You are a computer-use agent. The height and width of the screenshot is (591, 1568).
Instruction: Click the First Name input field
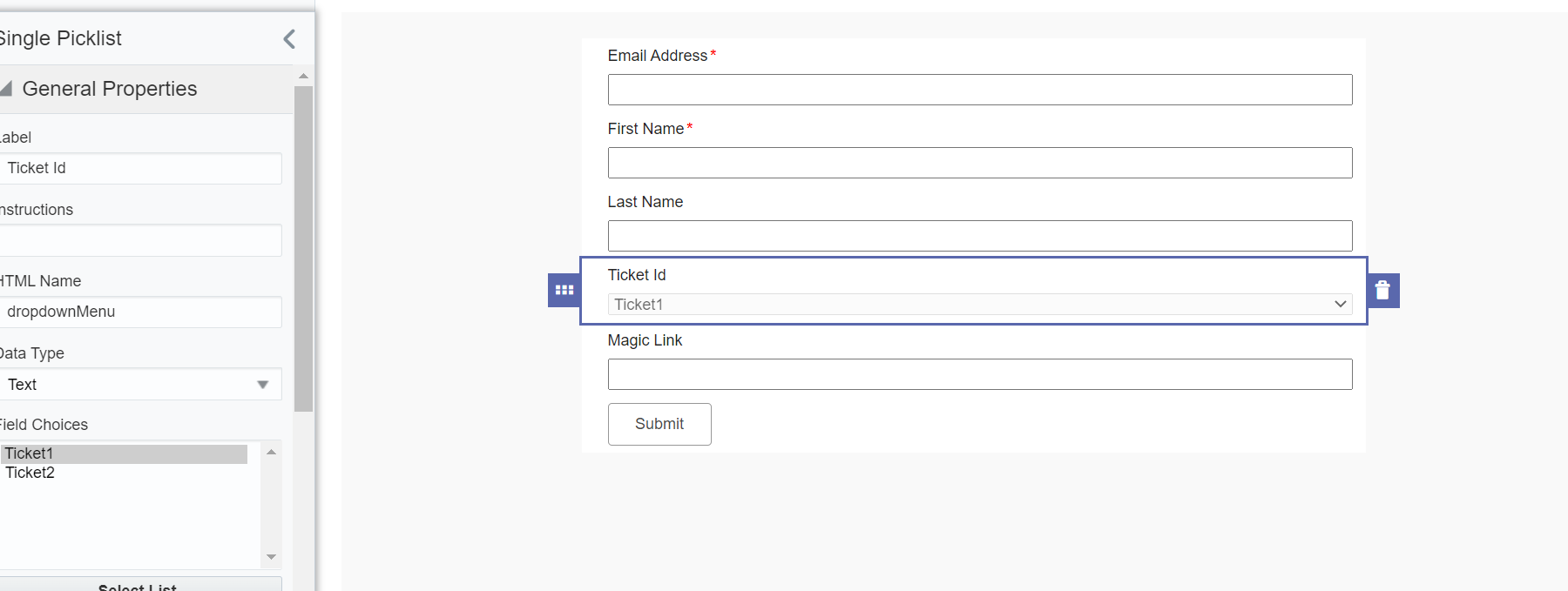(980, 163)
